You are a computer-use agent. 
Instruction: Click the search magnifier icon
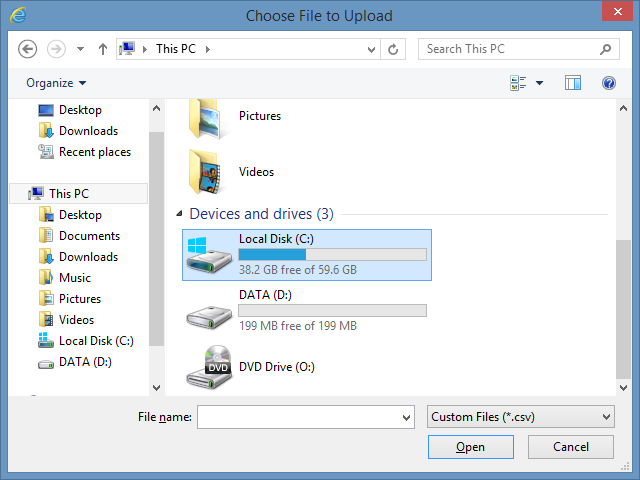click(605, 49)
